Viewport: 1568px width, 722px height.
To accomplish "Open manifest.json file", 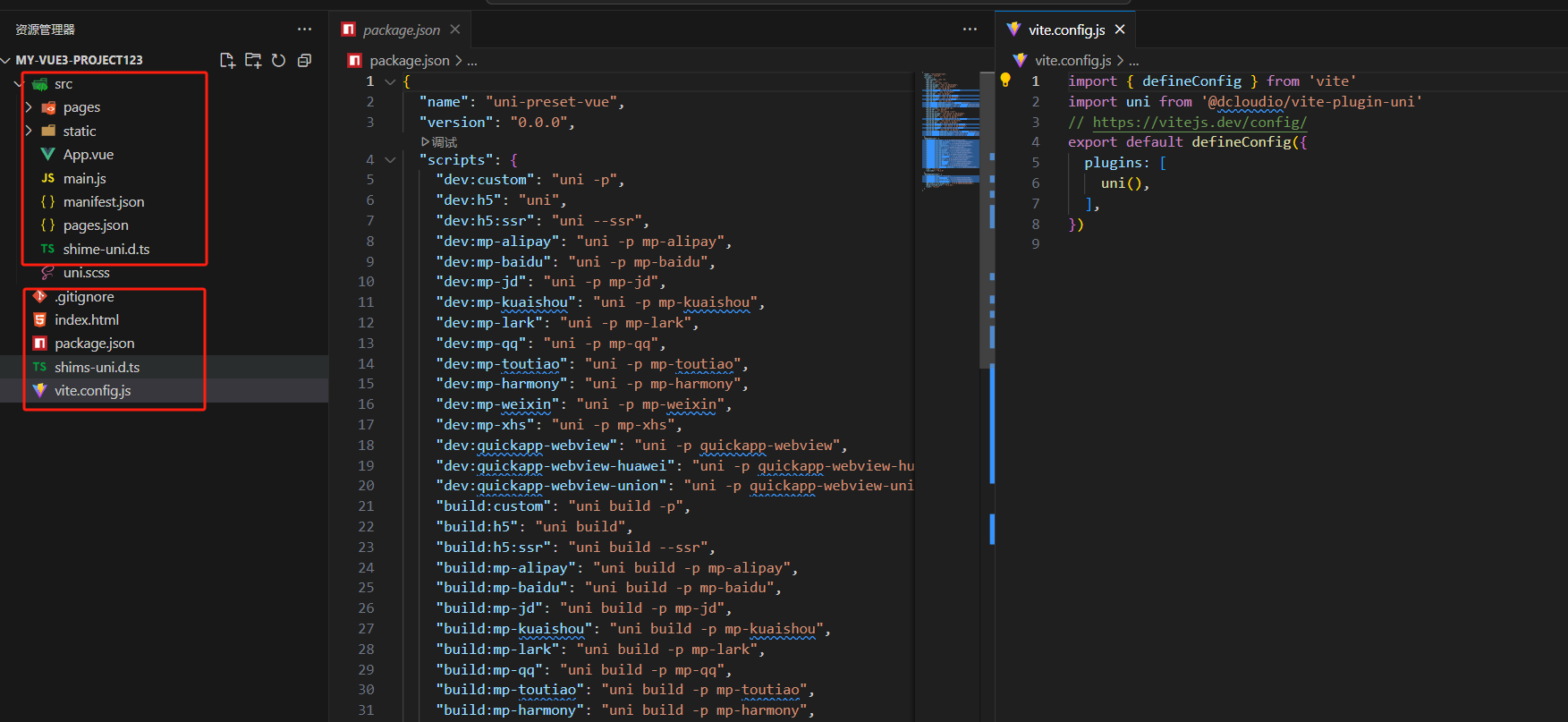I will tap(104, 202).
